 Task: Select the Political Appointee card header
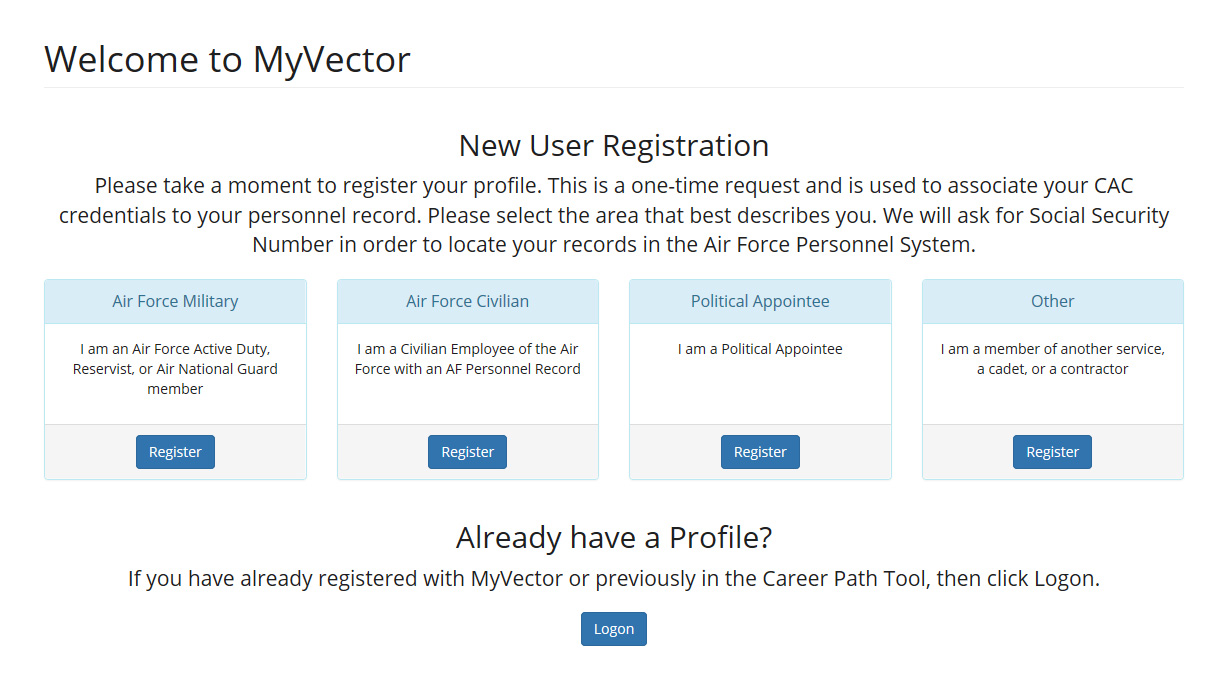point(760,300)
